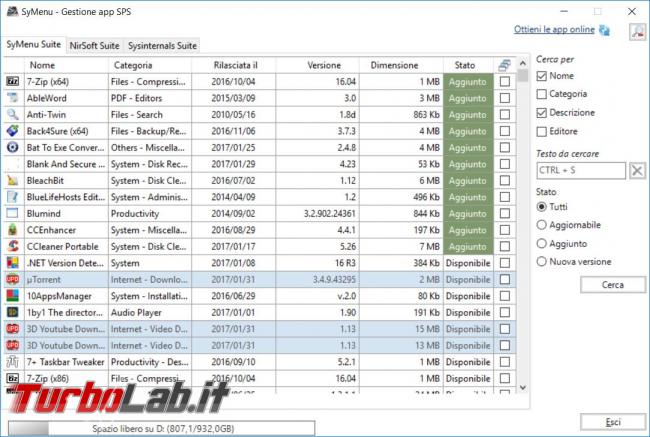Click the 7+ Taskbar Tweaker icon

point(13,362)
